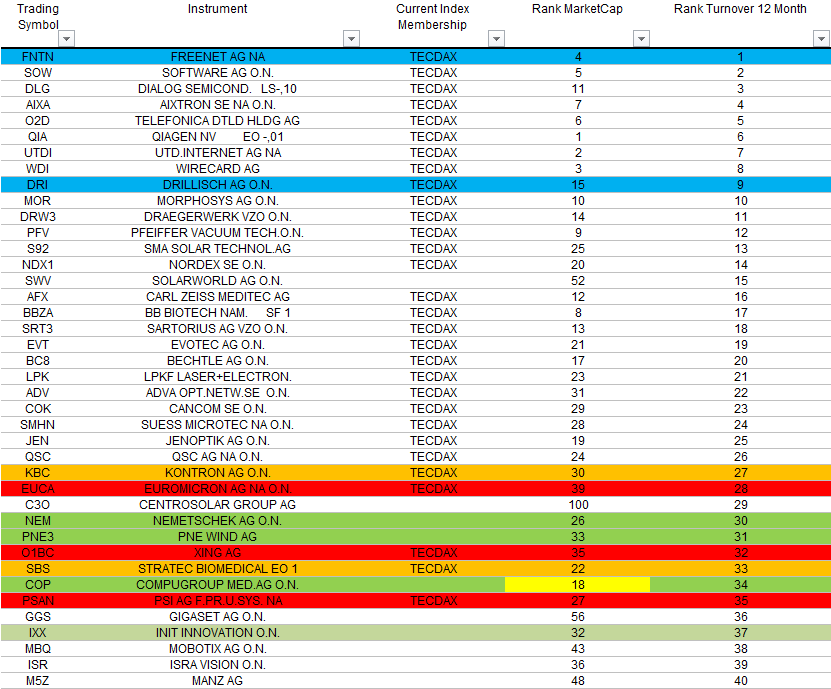The height and width of the screenshot is (689, 831).
Task: Open the Rank MarketCap filter dropdown
Action: tap(641, 39)
